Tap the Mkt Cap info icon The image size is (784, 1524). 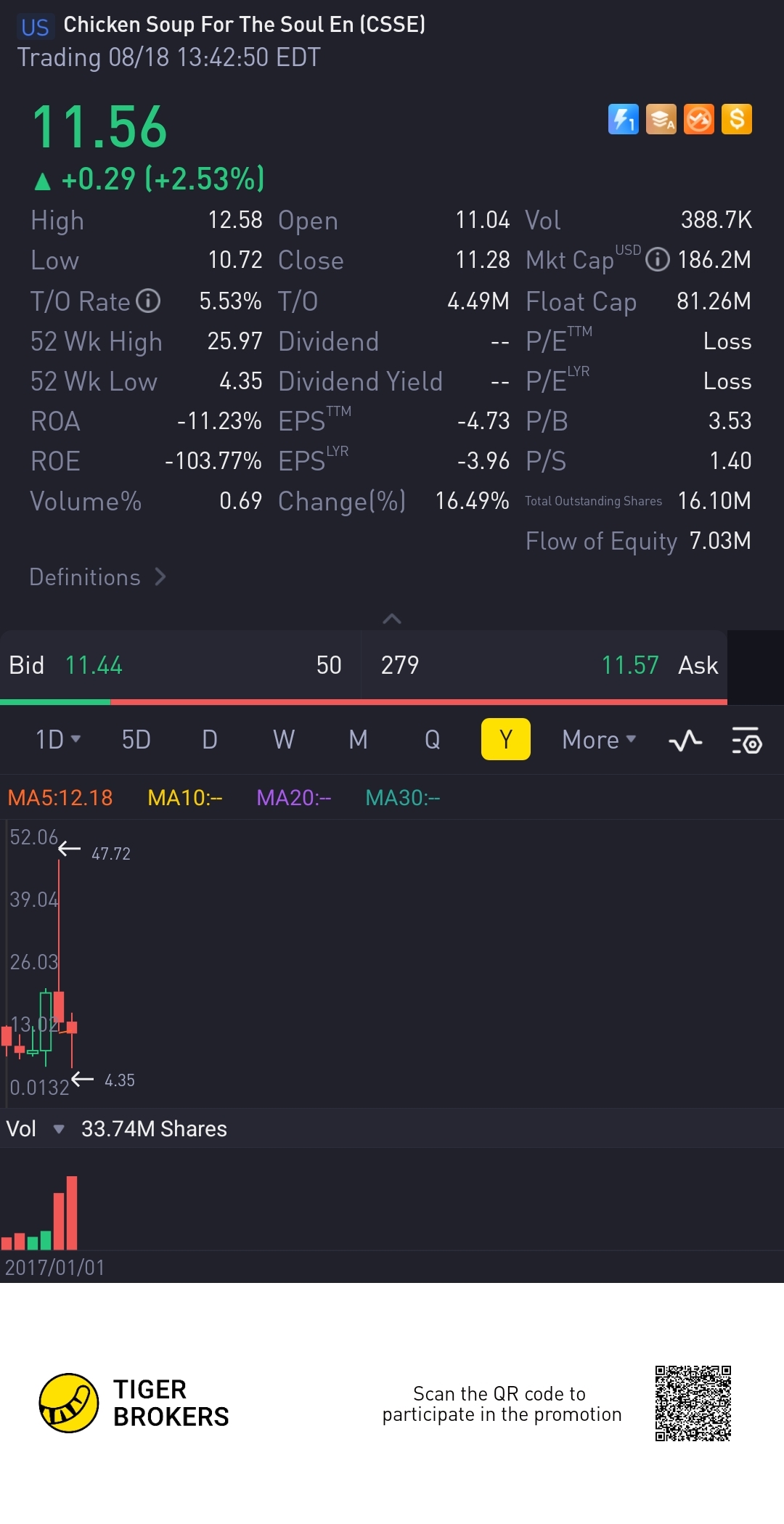click(x=657, y=260)
